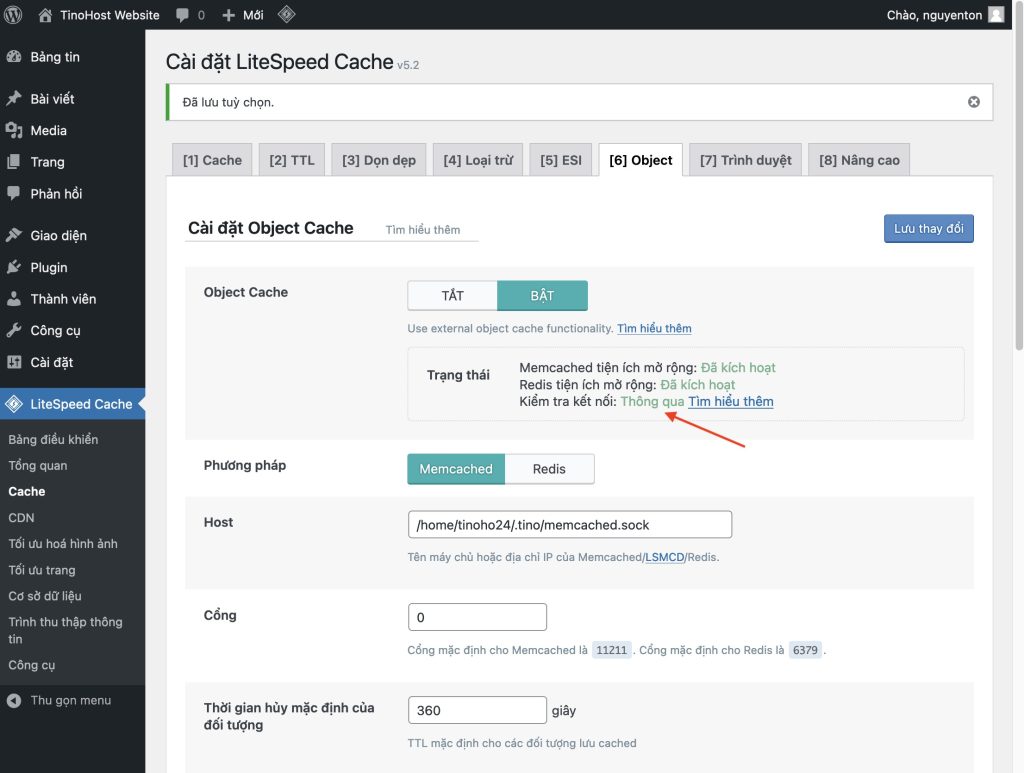
Task: Open the comments bubble icon in admin bar
Action: point(182,15)
